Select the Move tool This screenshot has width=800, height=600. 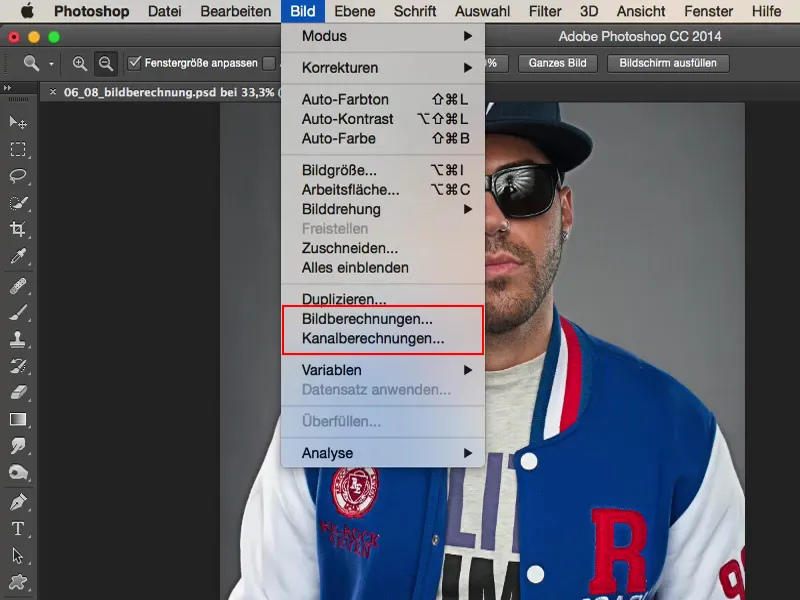pyautogui.click(x=18, y=122)
